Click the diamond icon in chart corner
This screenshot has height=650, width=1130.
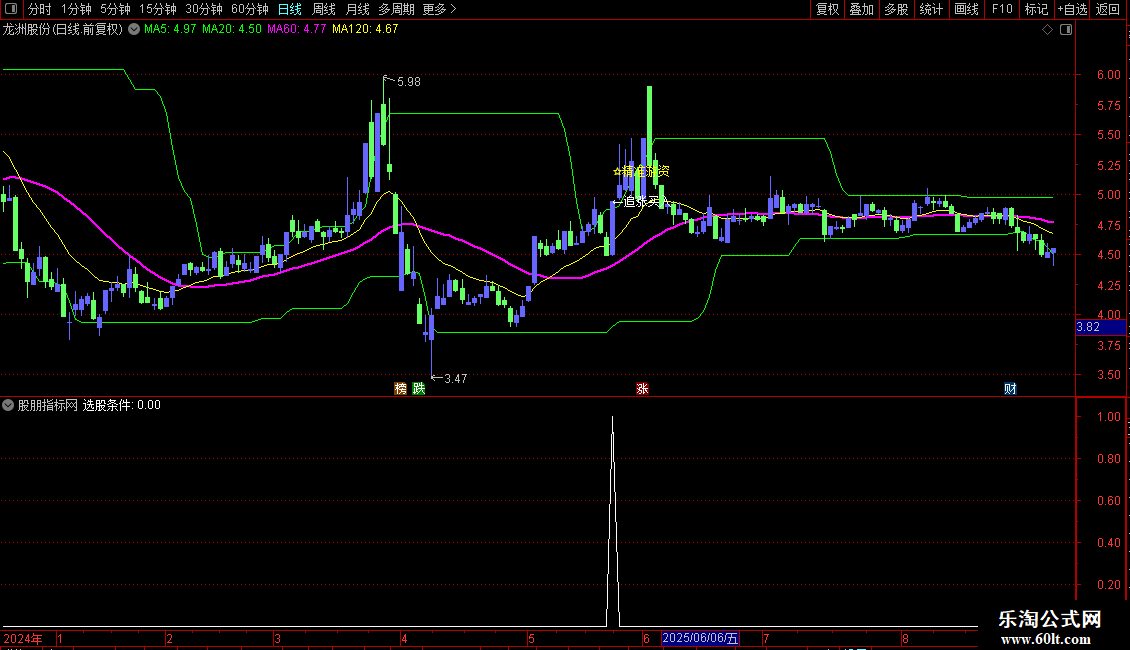click(x=1048, y=30)
